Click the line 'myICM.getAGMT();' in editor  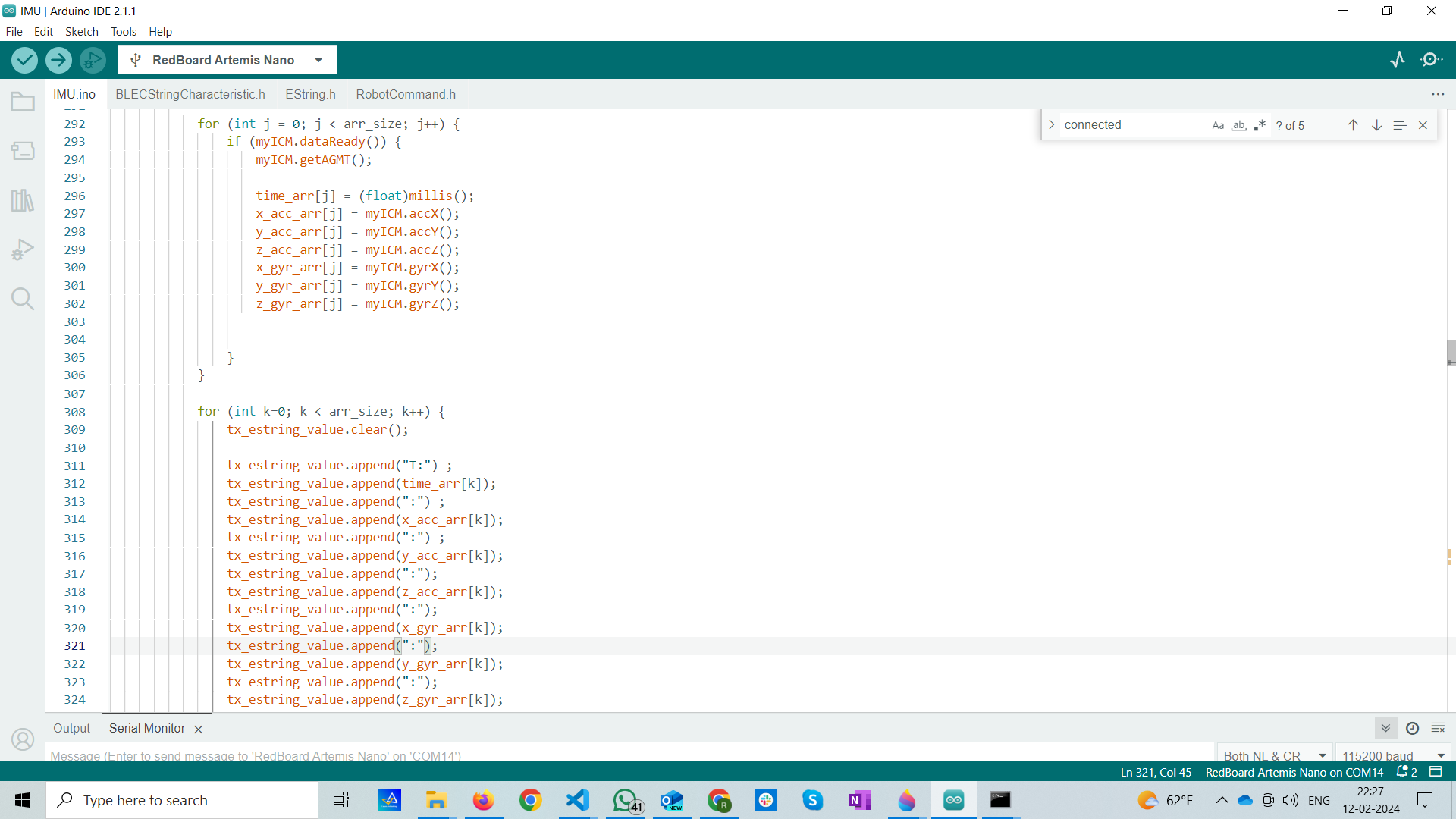click(x=314, y=160)
